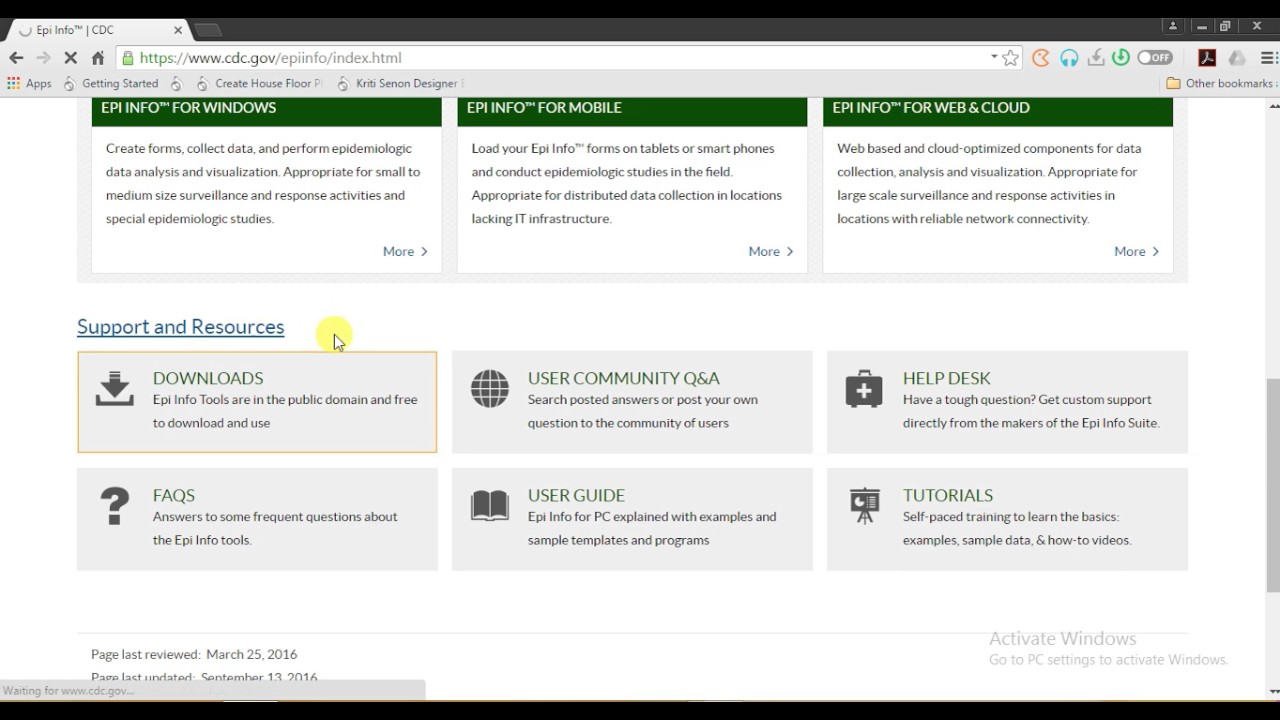Screen dimensions: 1280x720
Task: Open the address bar dropdown arrow
Action: (x=994, y=57)
